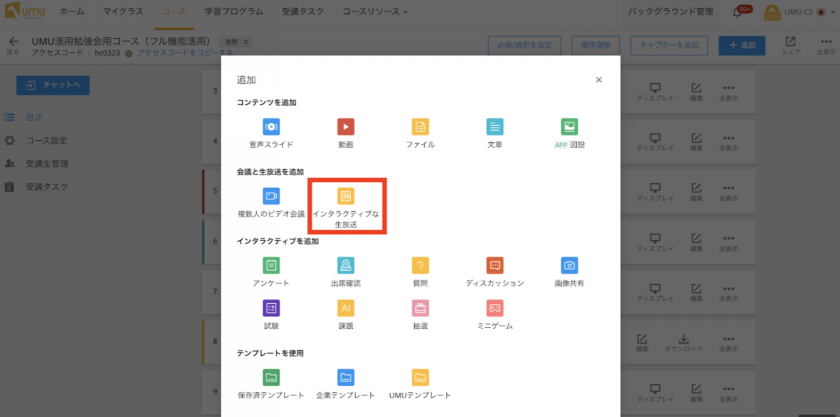Switch to the マイクラス tab

(123, 11)
